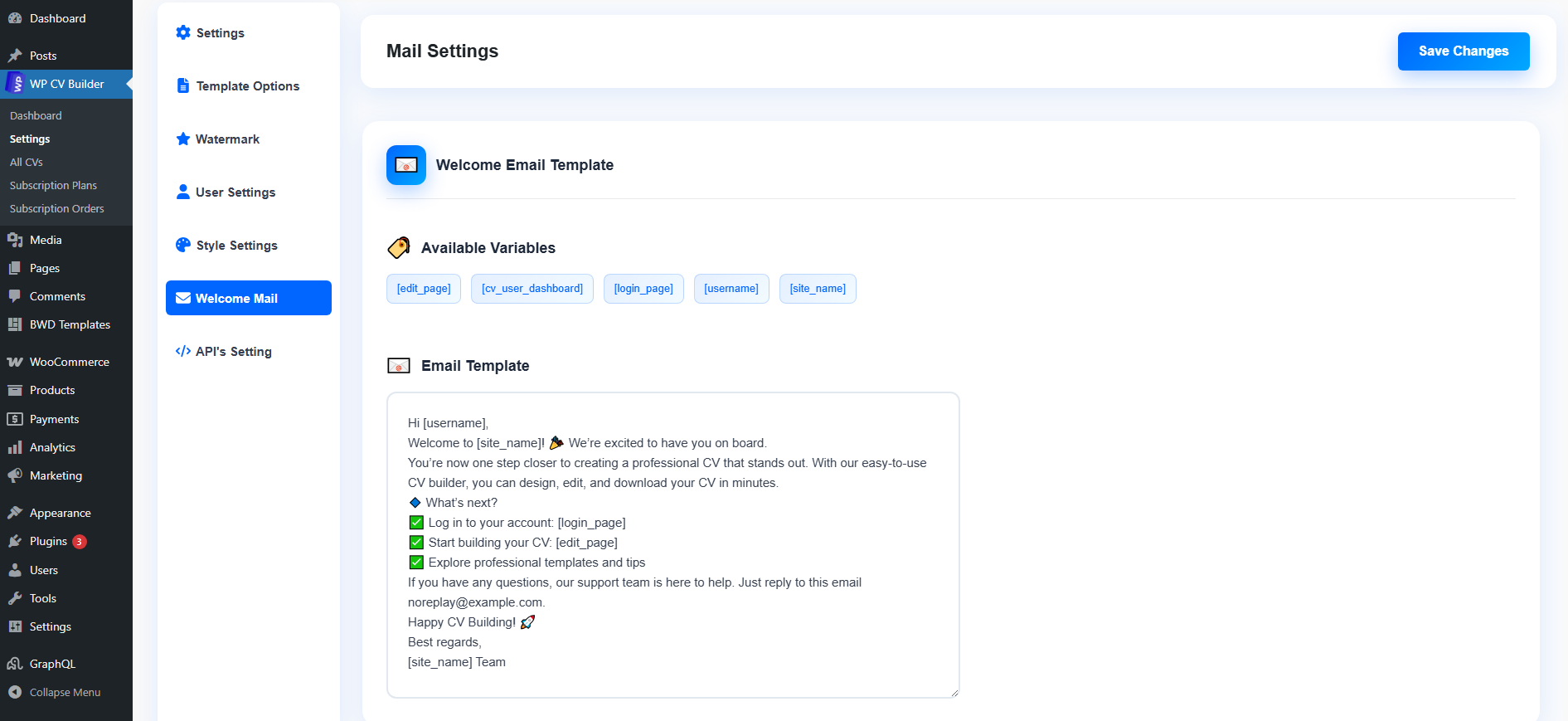1568x721 pixels.
Task: Click the BWD Templates icon
Action: 15,324
